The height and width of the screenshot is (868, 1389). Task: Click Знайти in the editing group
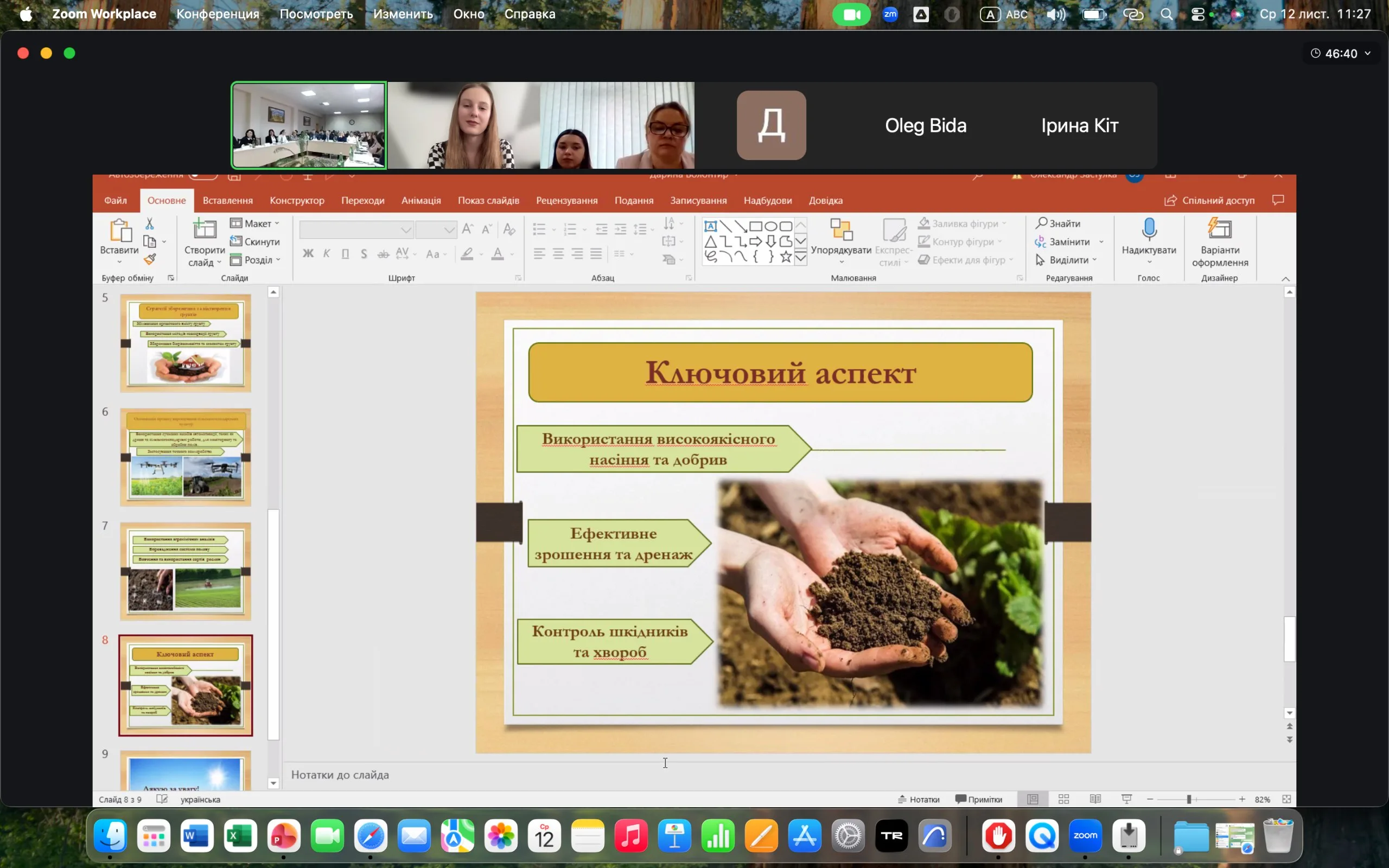point(1058,224)
